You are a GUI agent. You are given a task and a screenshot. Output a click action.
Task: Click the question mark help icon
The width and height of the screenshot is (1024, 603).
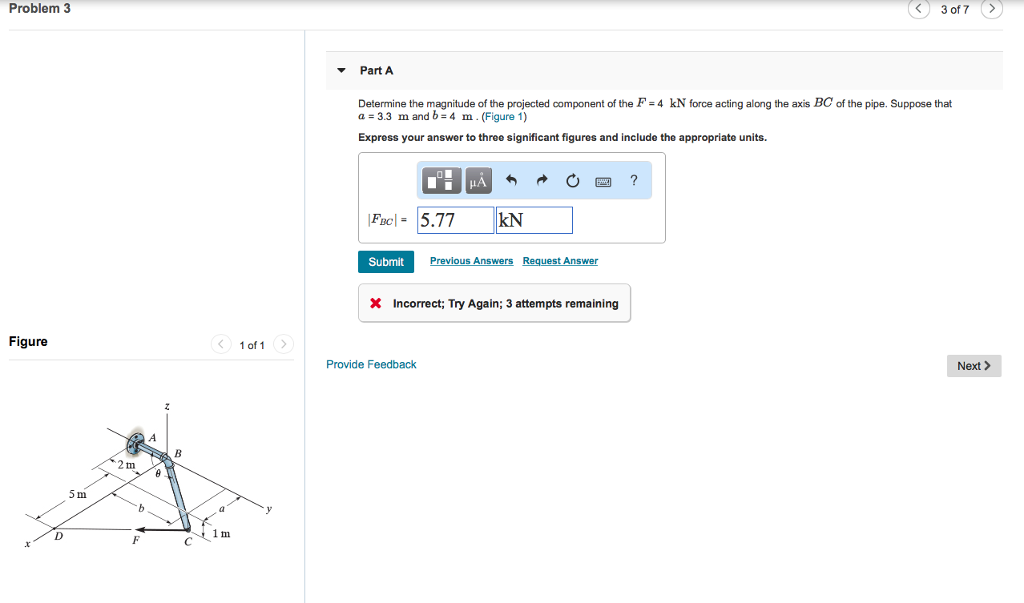tap(633, 180)
